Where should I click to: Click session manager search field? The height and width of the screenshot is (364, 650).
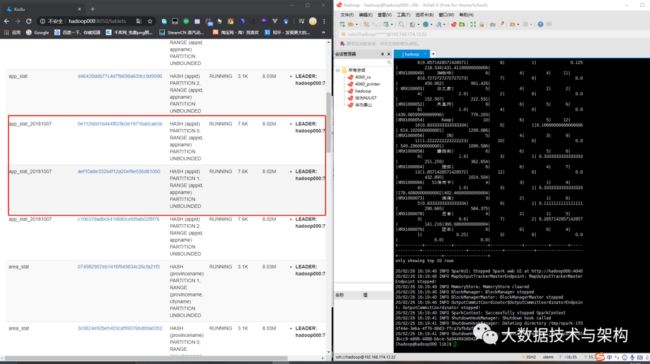363,62
